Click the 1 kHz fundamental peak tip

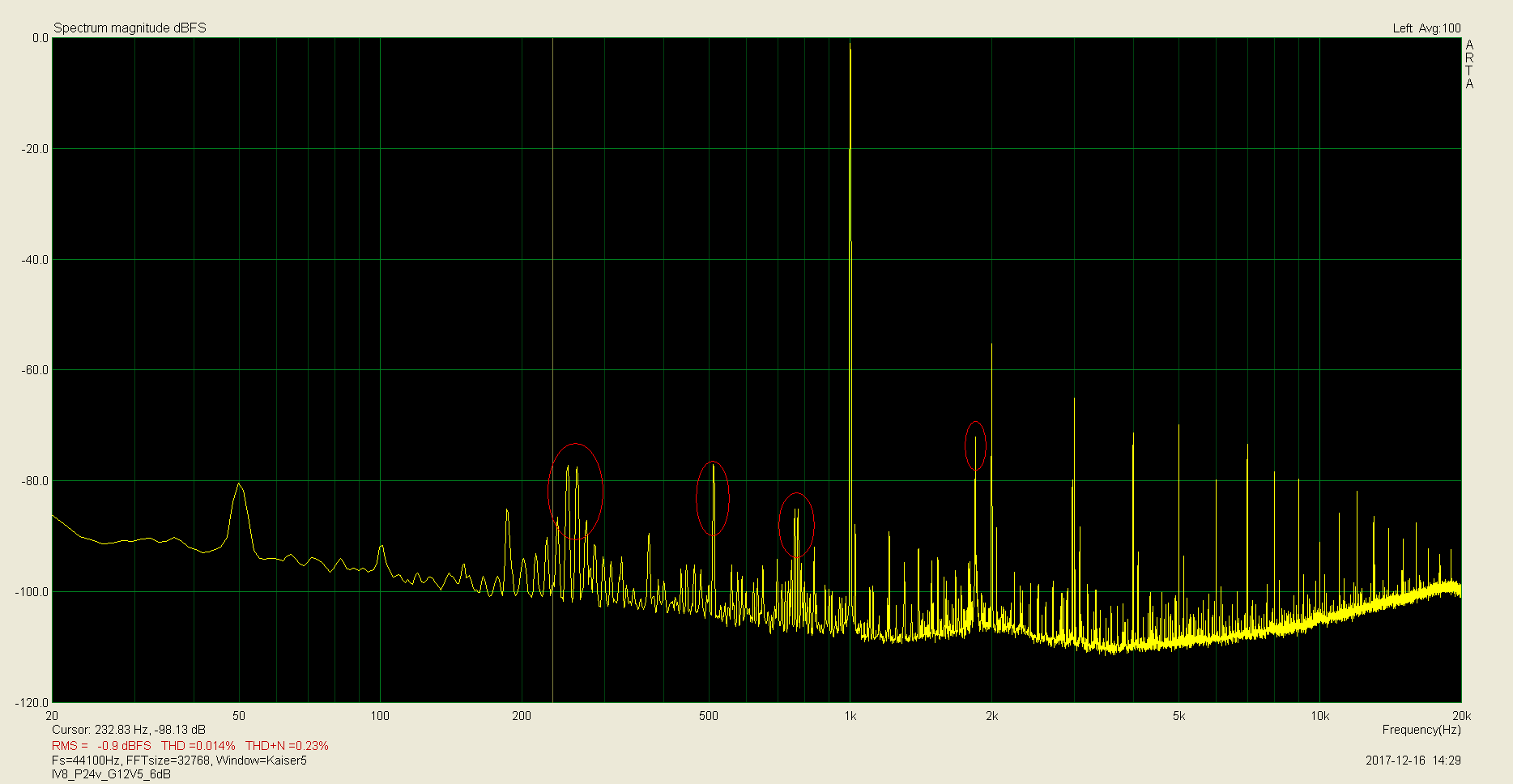click(850, 44)
